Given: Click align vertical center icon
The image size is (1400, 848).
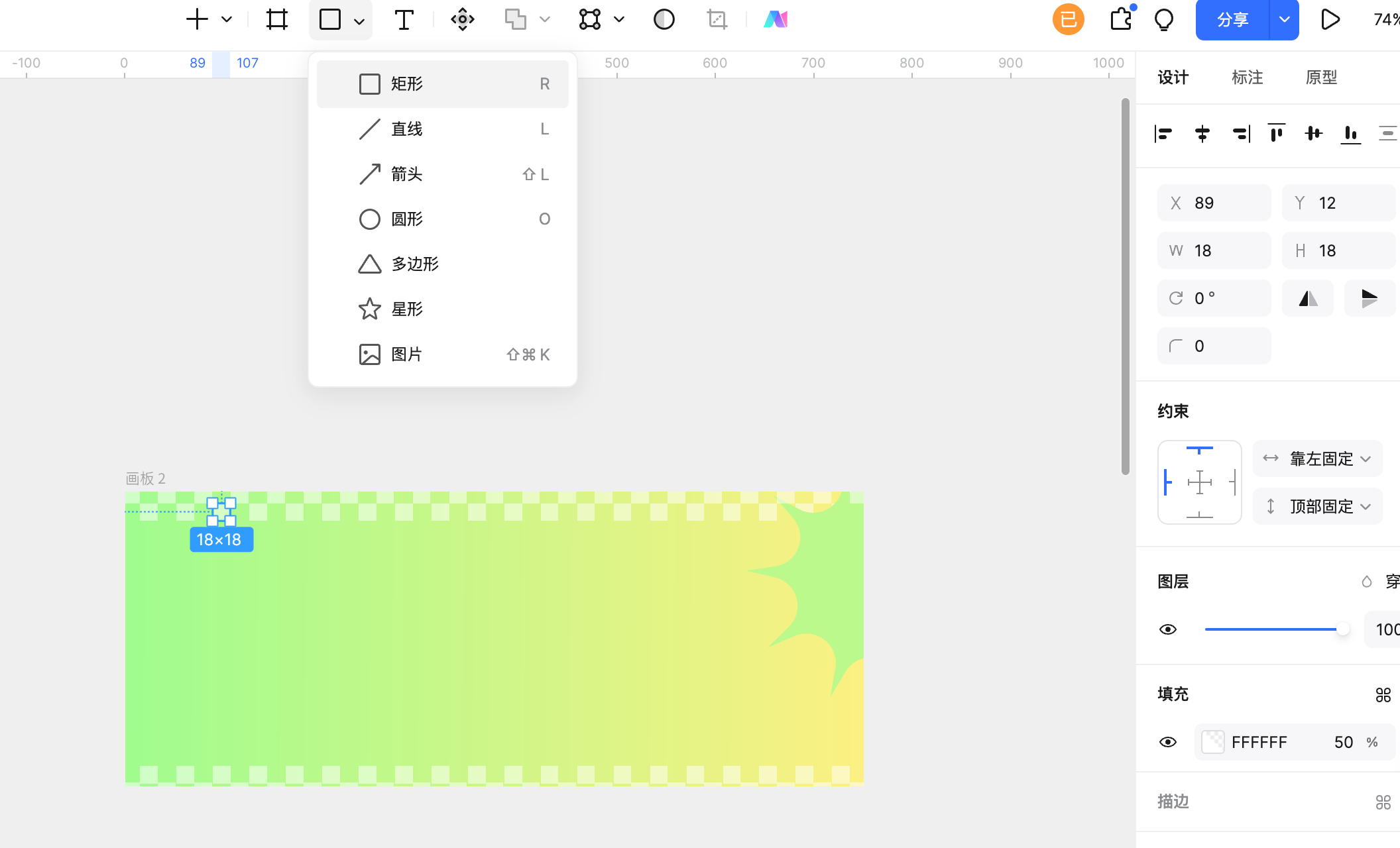Looking at the screenshot, I should coord(1314,134).
